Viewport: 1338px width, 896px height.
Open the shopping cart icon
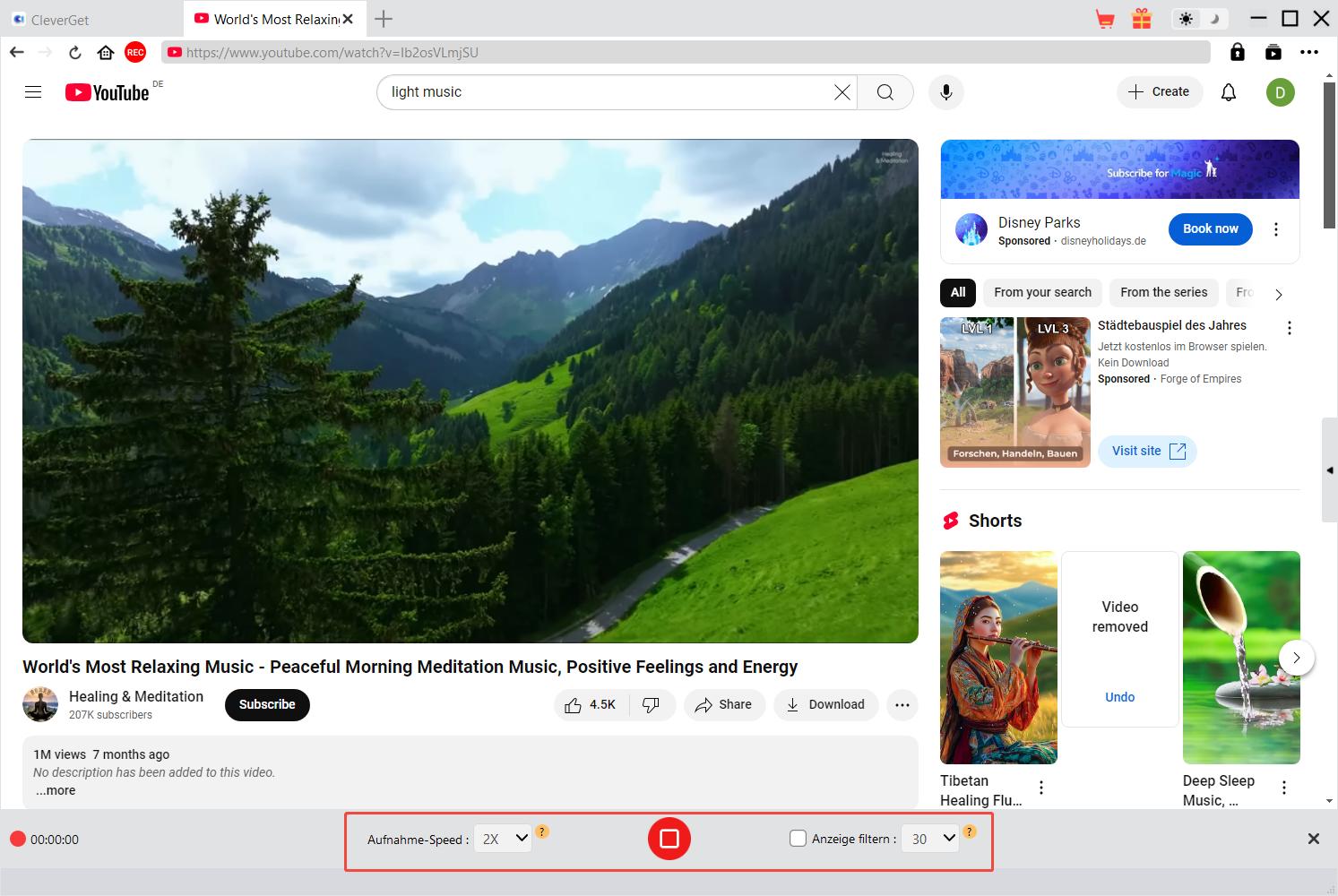(1105, 19)
